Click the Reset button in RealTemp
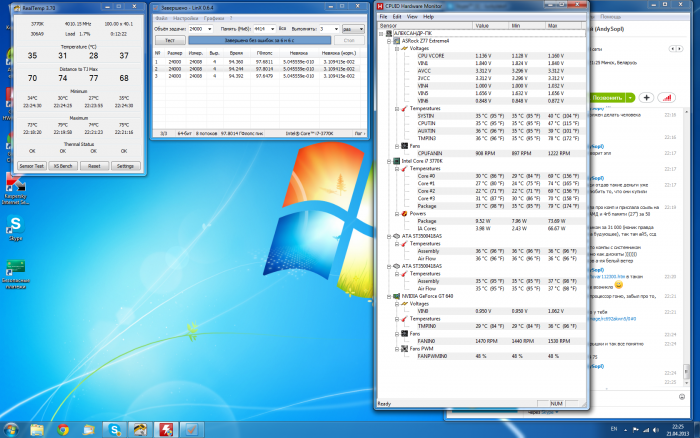 point(94,166)
